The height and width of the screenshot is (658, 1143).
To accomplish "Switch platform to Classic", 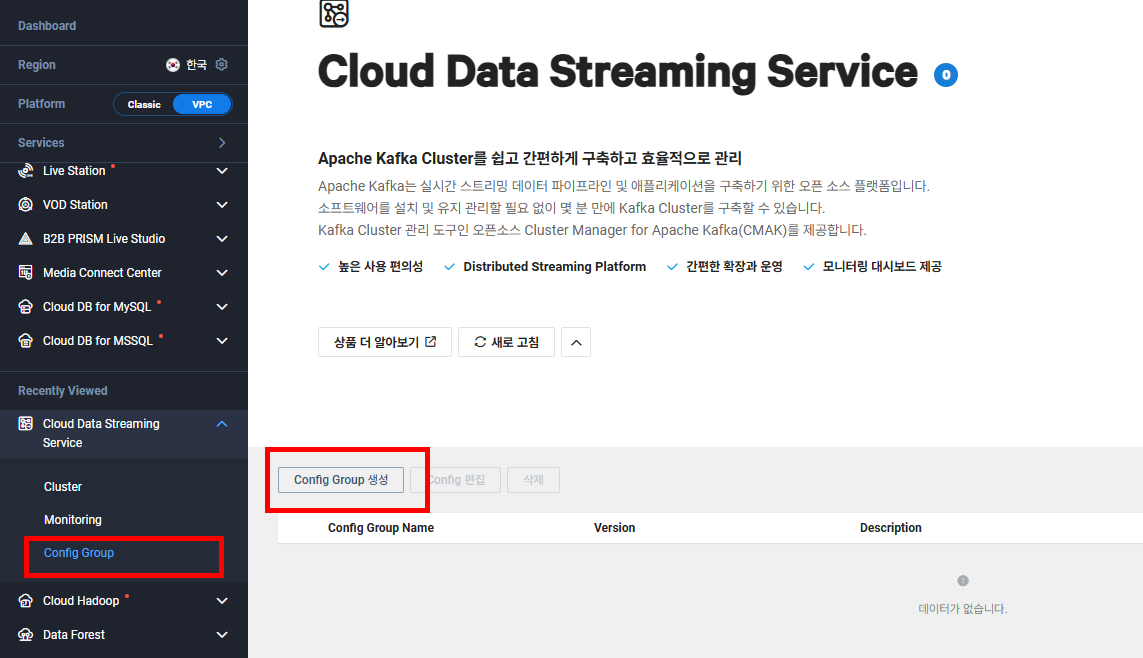I will click(x=144, y=104).
